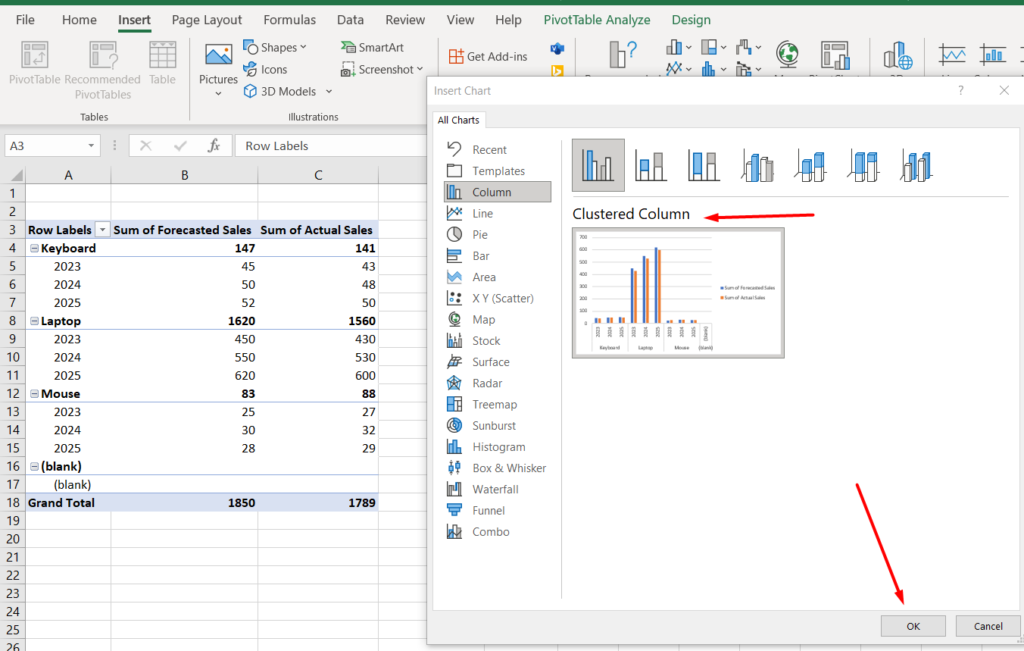Screen dimensions: 1024x651
Task: Open the 3D Models dropdown arrow
Action: click(x=329, y=91)
